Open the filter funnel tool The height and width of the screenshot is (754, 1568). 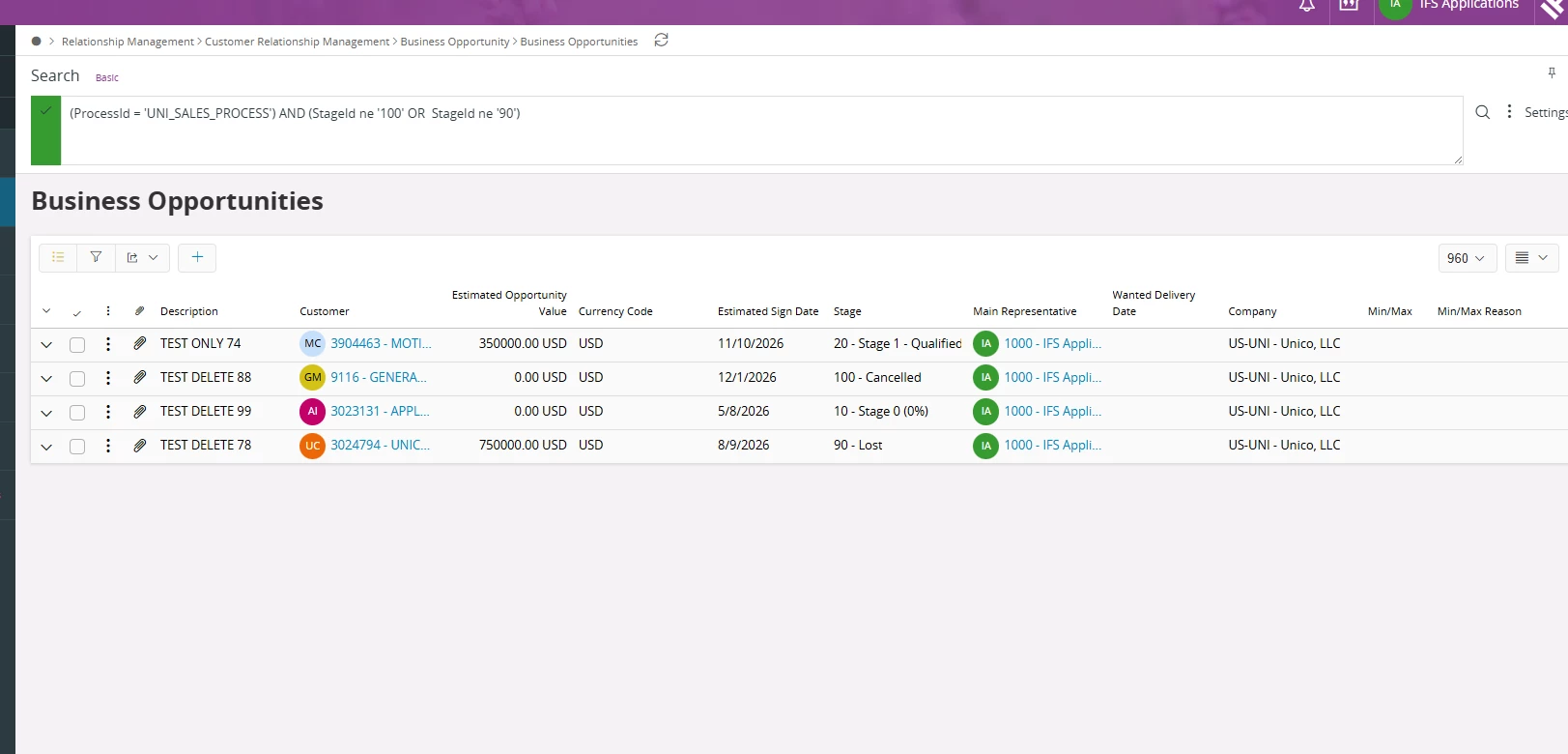click(96, 257)
